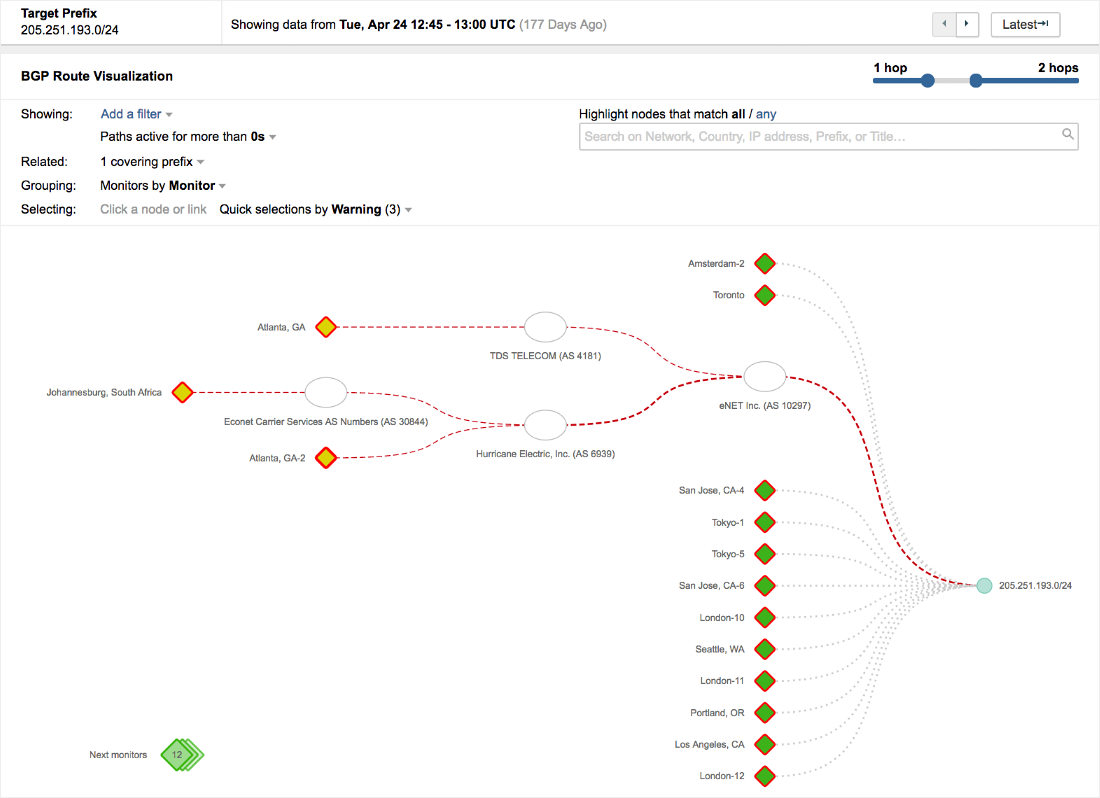This screenshot has height=798, width=1100.
Task: Select the TDS TELECOM (AS 4181) node
Action: [545, 327]
